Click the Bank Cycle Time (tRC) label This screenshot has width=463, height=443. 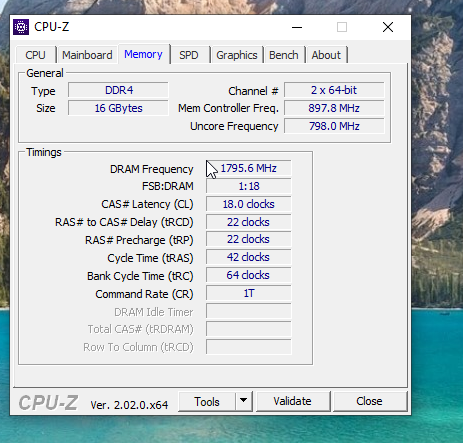click(x=140, y=276)
